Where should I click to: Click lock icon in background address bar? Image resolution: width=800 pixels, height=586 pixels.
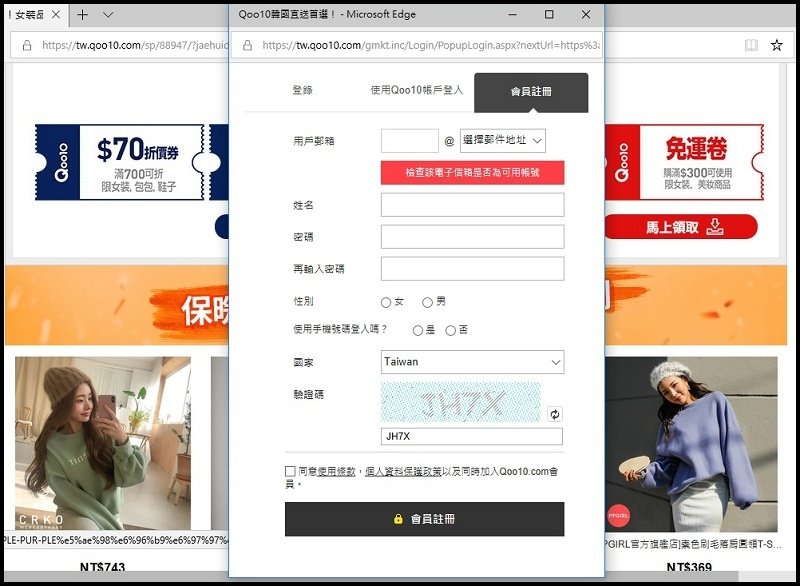(27, 45)
